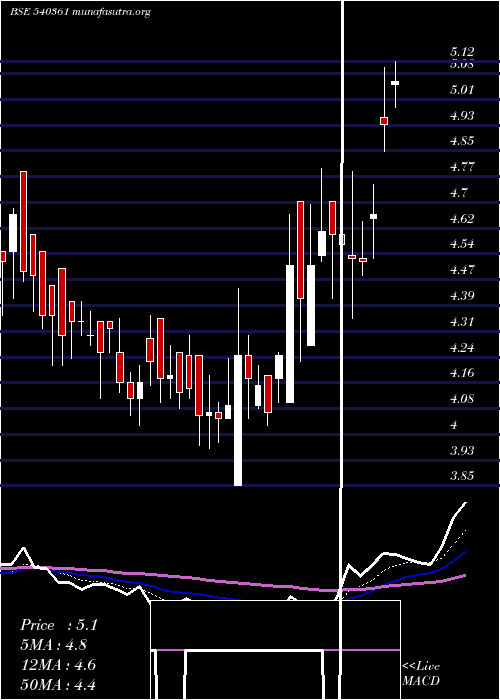This screenshot has height=700, width=500.
Task: Click the 3.93 price axis label
Action: 462,450
